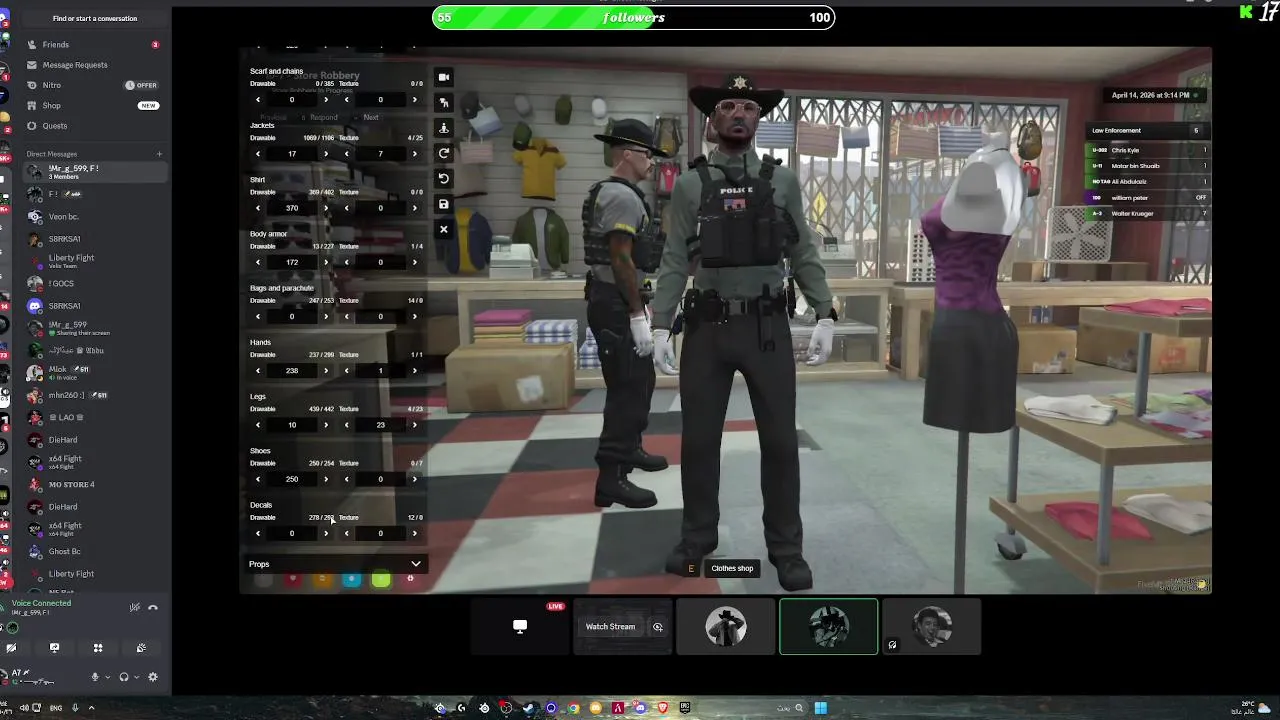
Task: Click the Scarf and chains drawable value field
Action: pos(292,100)
